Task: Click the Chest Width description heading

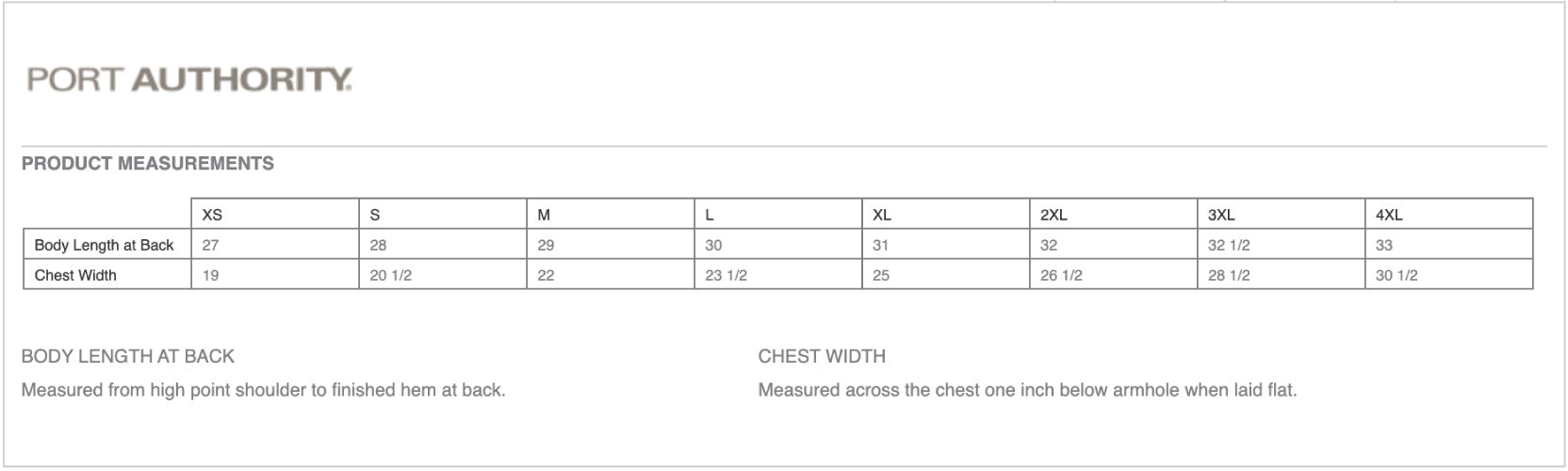Action: [x=822, y=356]
